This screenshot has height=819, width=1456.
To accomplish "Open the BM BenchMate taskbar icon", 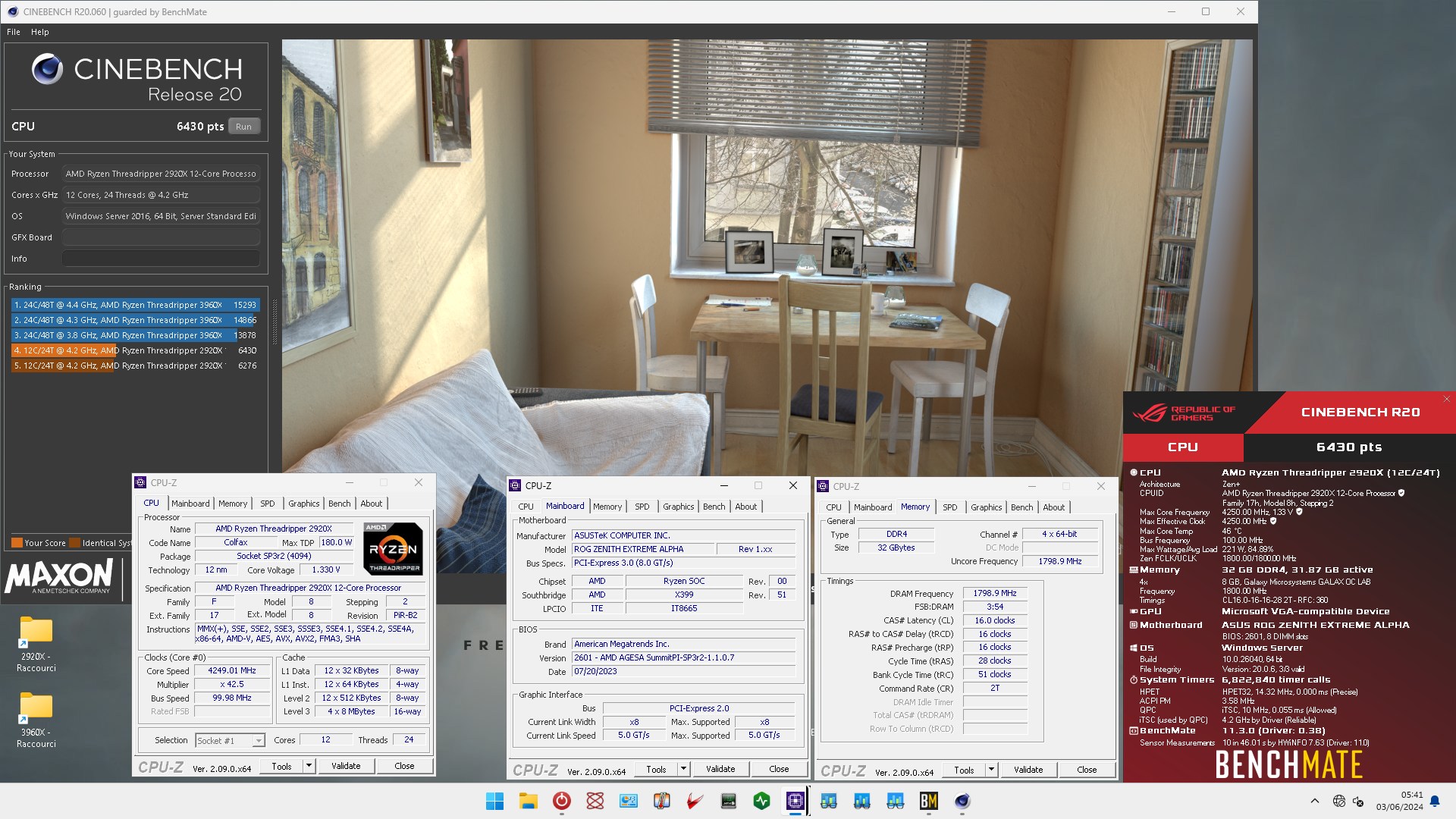I will pos(928,801).
